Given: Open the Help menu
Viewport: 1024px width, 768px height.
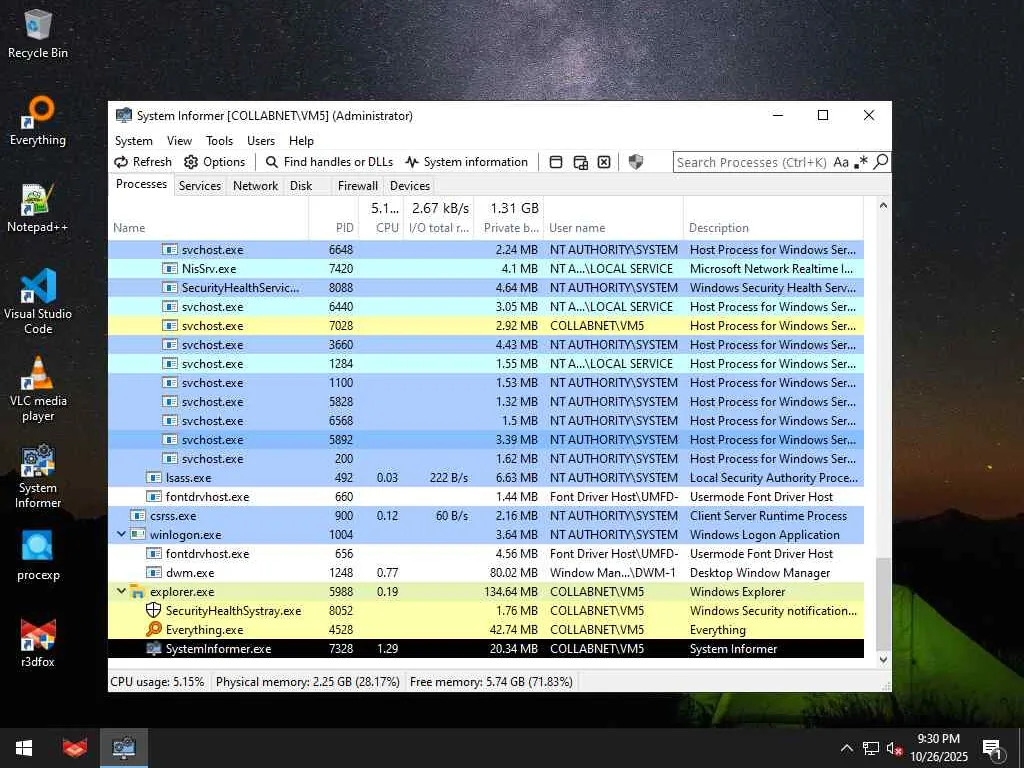Looking at the screenshot, I should click(x=301, y=140).
